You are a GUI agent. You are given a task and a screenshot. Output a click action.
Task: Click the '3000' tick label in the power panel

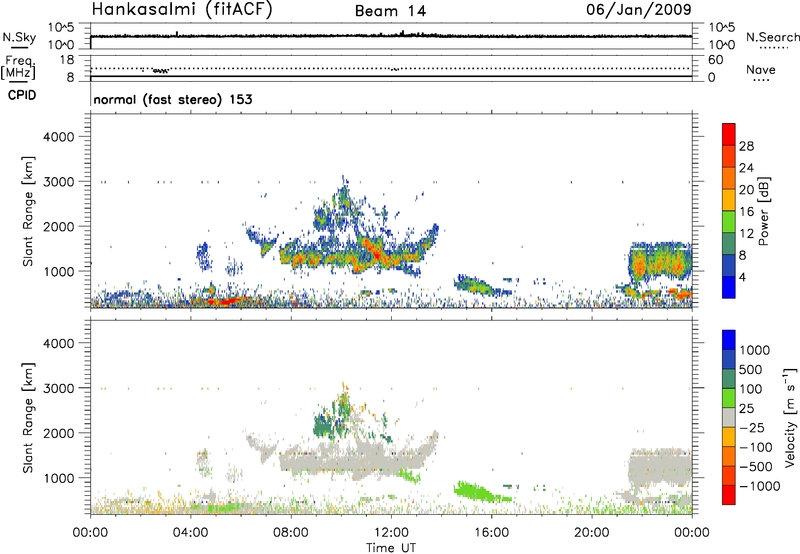[x=59, y=182]
